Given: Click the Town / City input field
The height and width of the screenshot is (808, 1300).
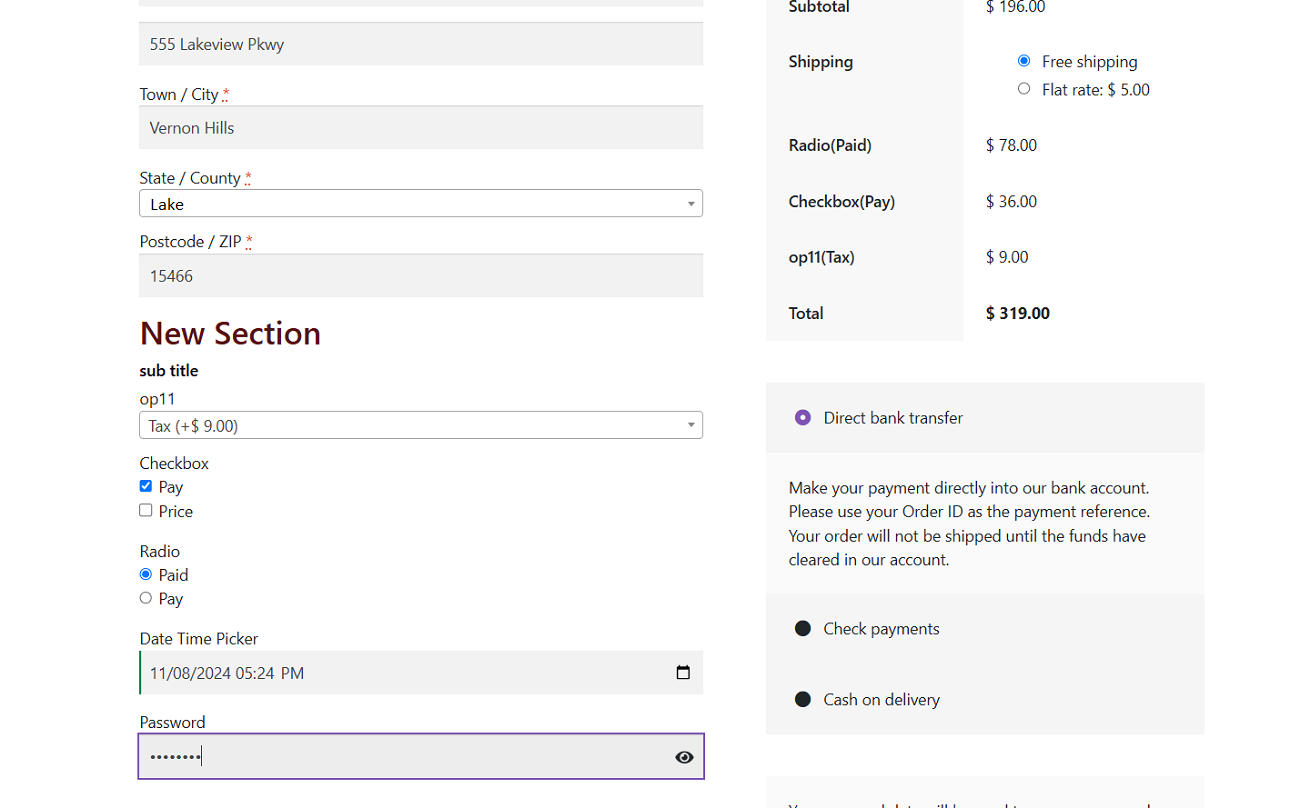Looking at the screenshot, I should click(421, 128).
